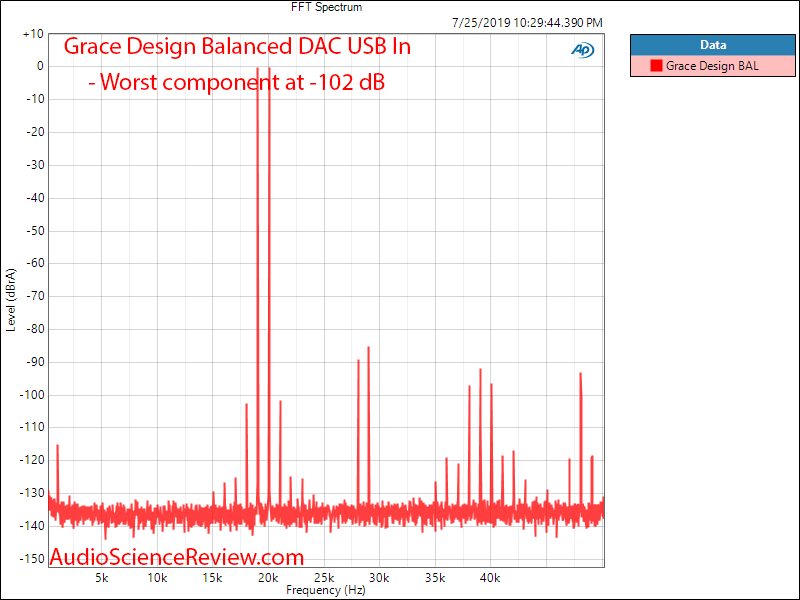
Task: Click the Level (dBrA) axis label
Action: (x=11, y=300)
